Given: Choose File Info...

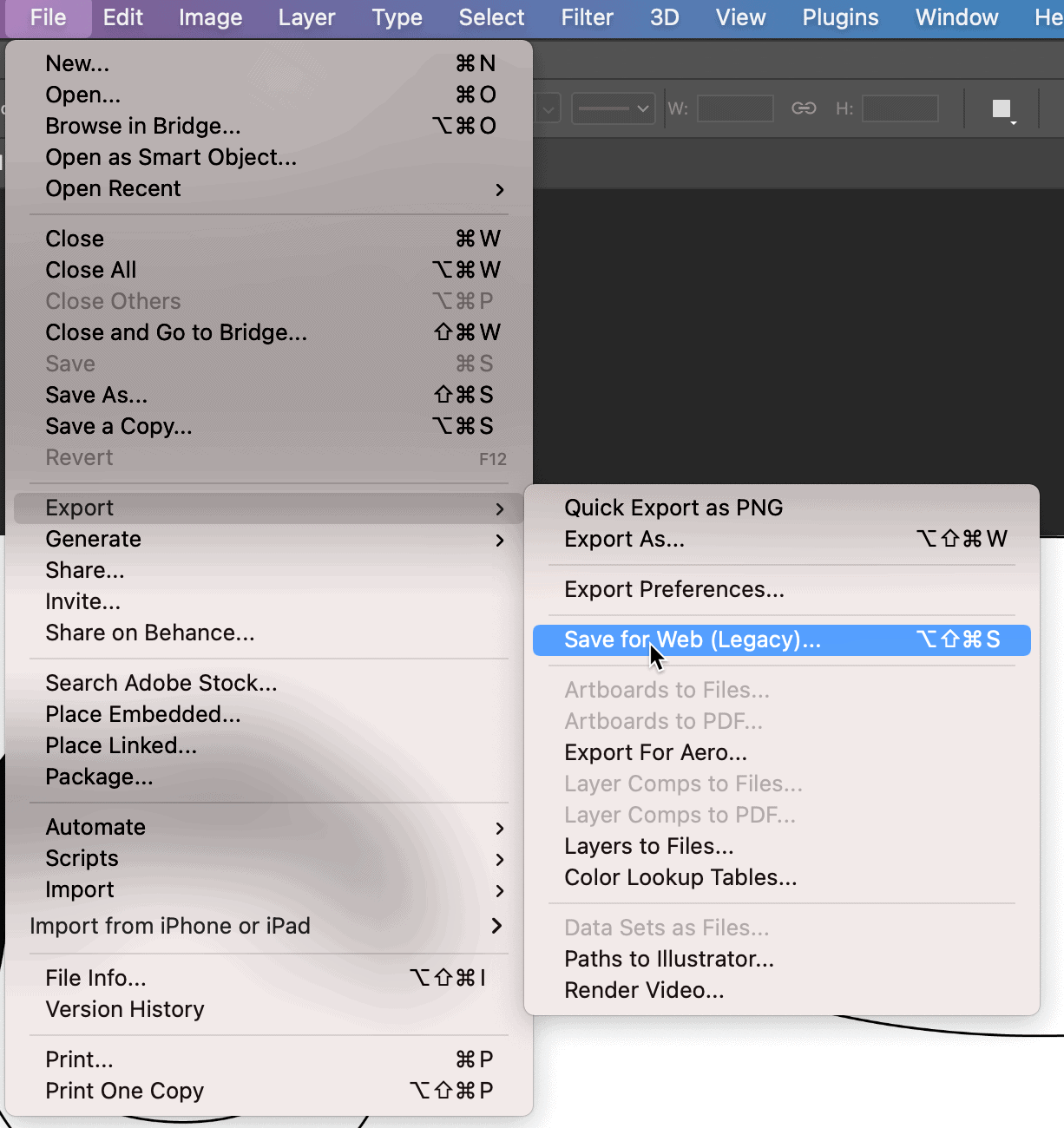Looking at the screenshot, I should [269, 978].
